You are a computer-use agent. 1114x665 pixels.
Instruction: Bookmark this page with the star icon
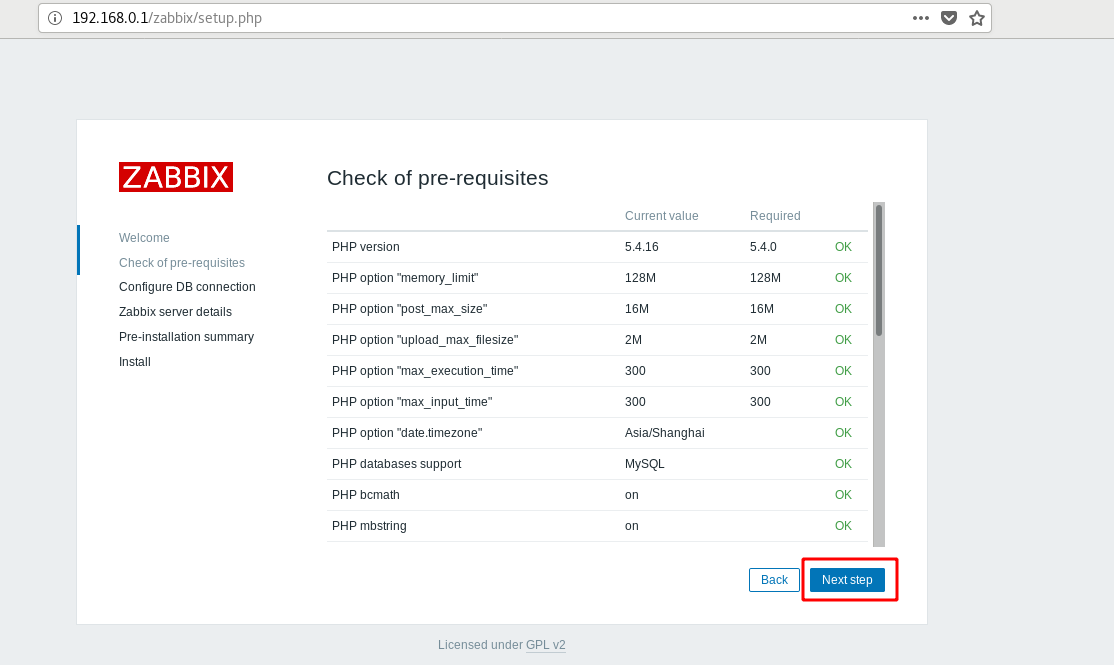point(977,18)
